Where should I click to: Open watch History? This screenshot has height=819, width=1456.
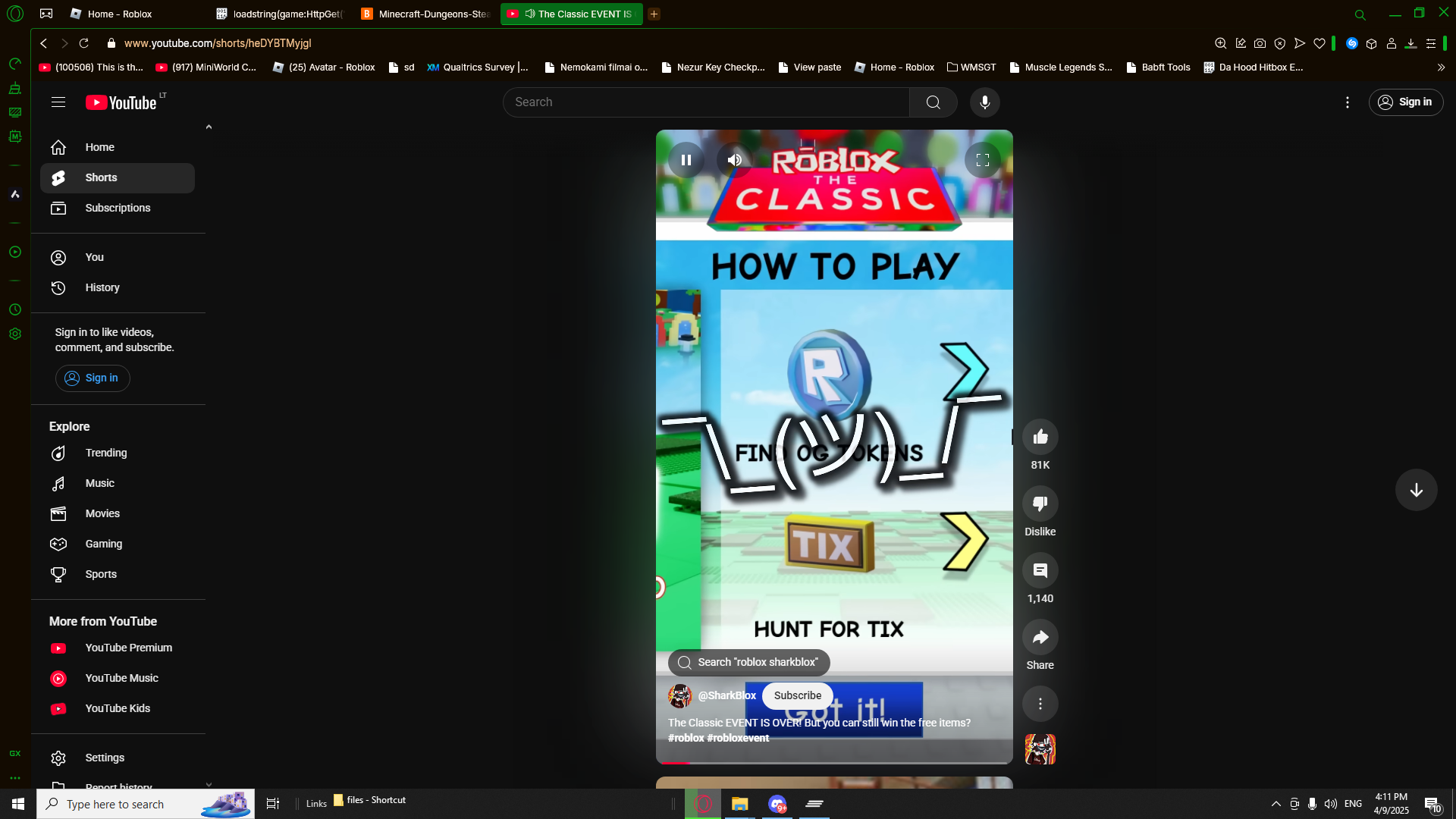click(x=118, y=287)
